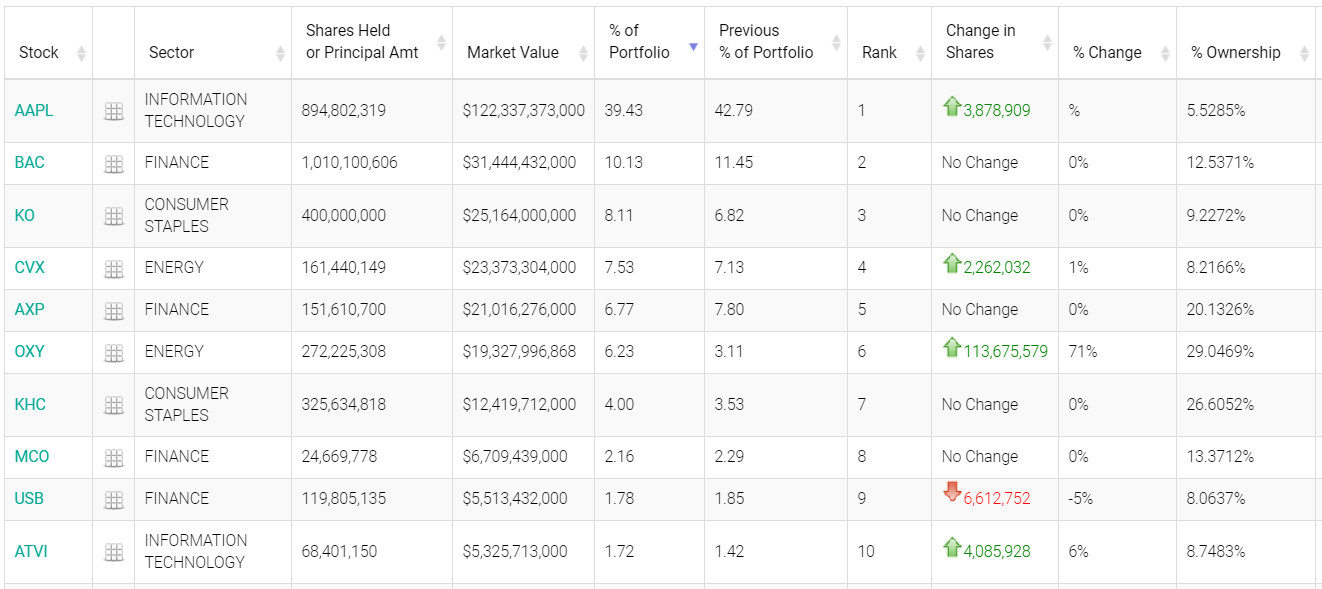Sort by Market Value column
The height and width of the screenshot is (589, 1322).
tap(513, 52)
